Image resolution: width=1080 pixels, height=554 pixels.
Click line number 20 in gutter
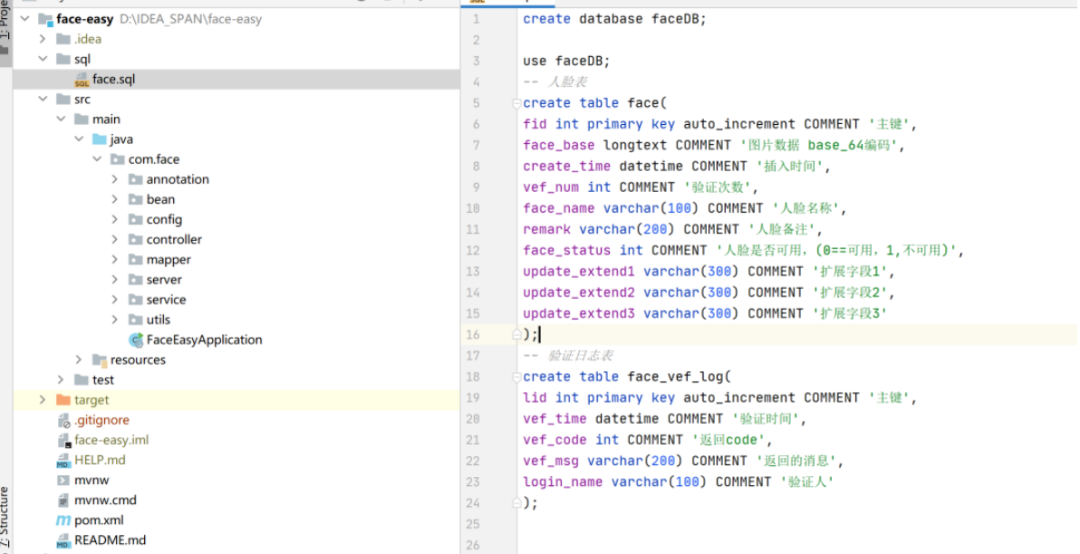pyautogui.click(x=473, y=419)
